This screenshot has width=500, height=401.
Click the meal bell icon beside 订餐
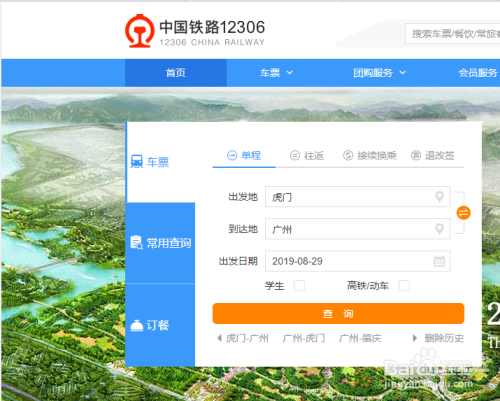point(136,326)
